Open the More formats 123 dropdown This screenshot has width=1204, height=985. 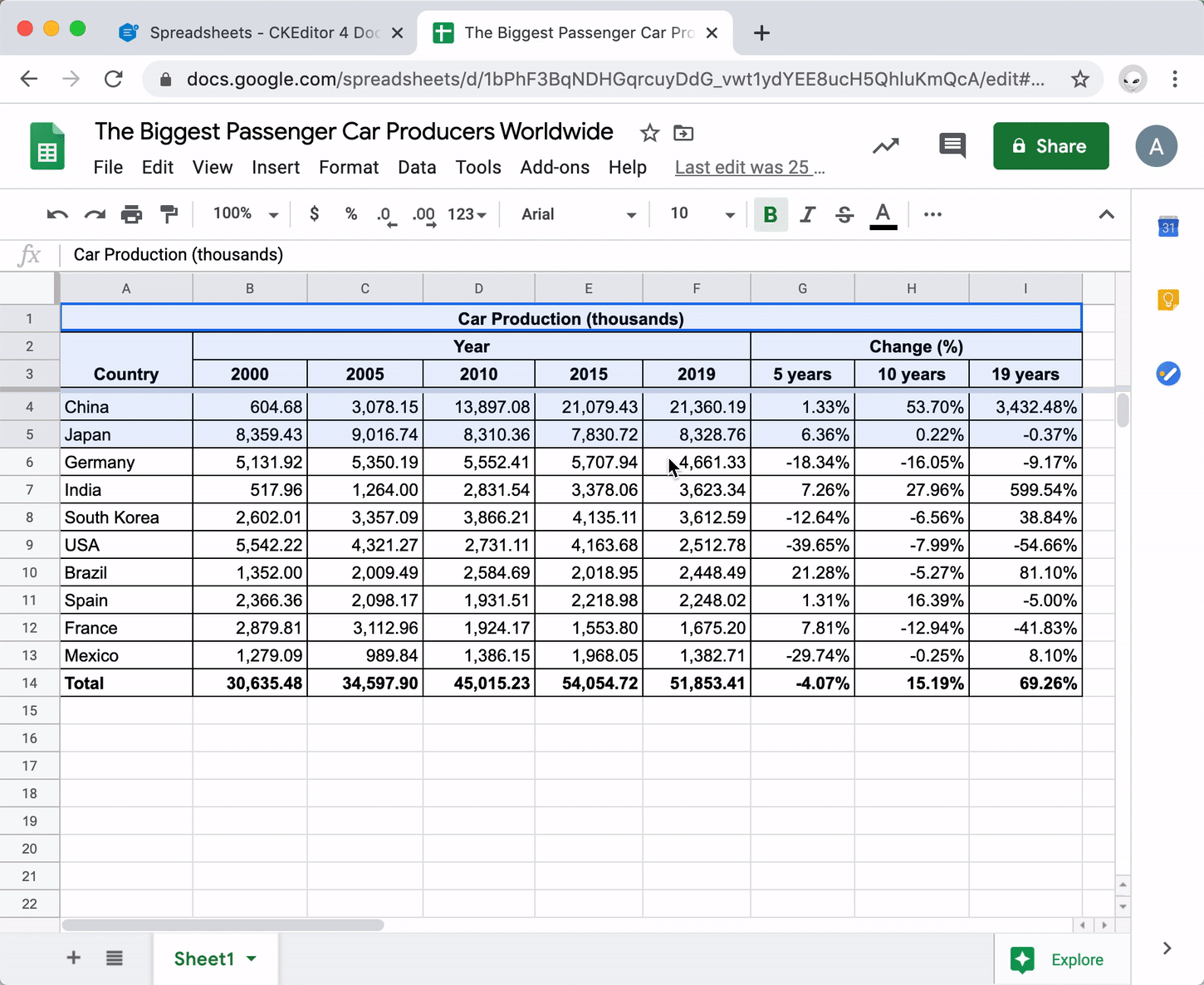point(467,214)
